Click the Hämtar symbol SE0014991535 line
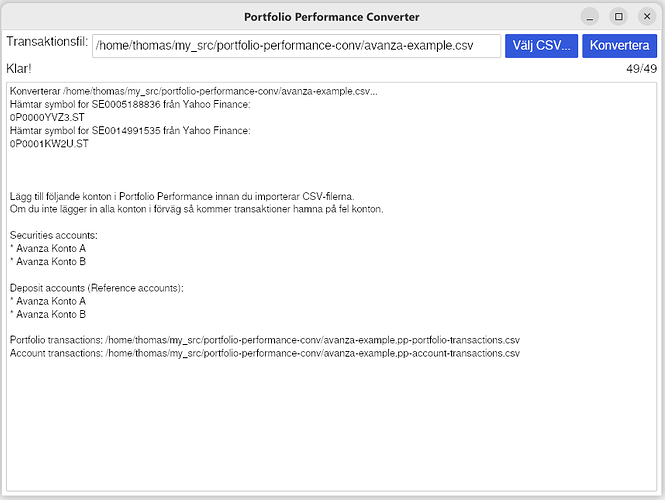The width and height of the screenshot is (665, 500). (x=129, y=131)
